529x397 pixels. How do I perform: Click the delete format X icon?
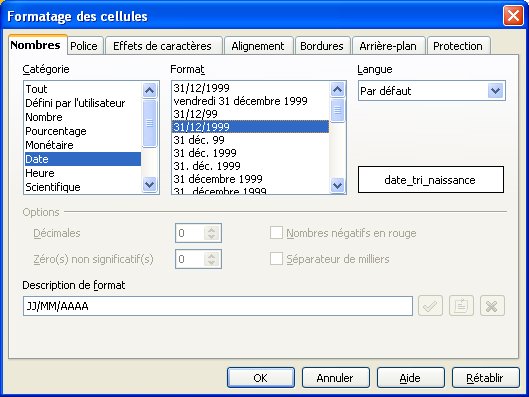[492, 306]
